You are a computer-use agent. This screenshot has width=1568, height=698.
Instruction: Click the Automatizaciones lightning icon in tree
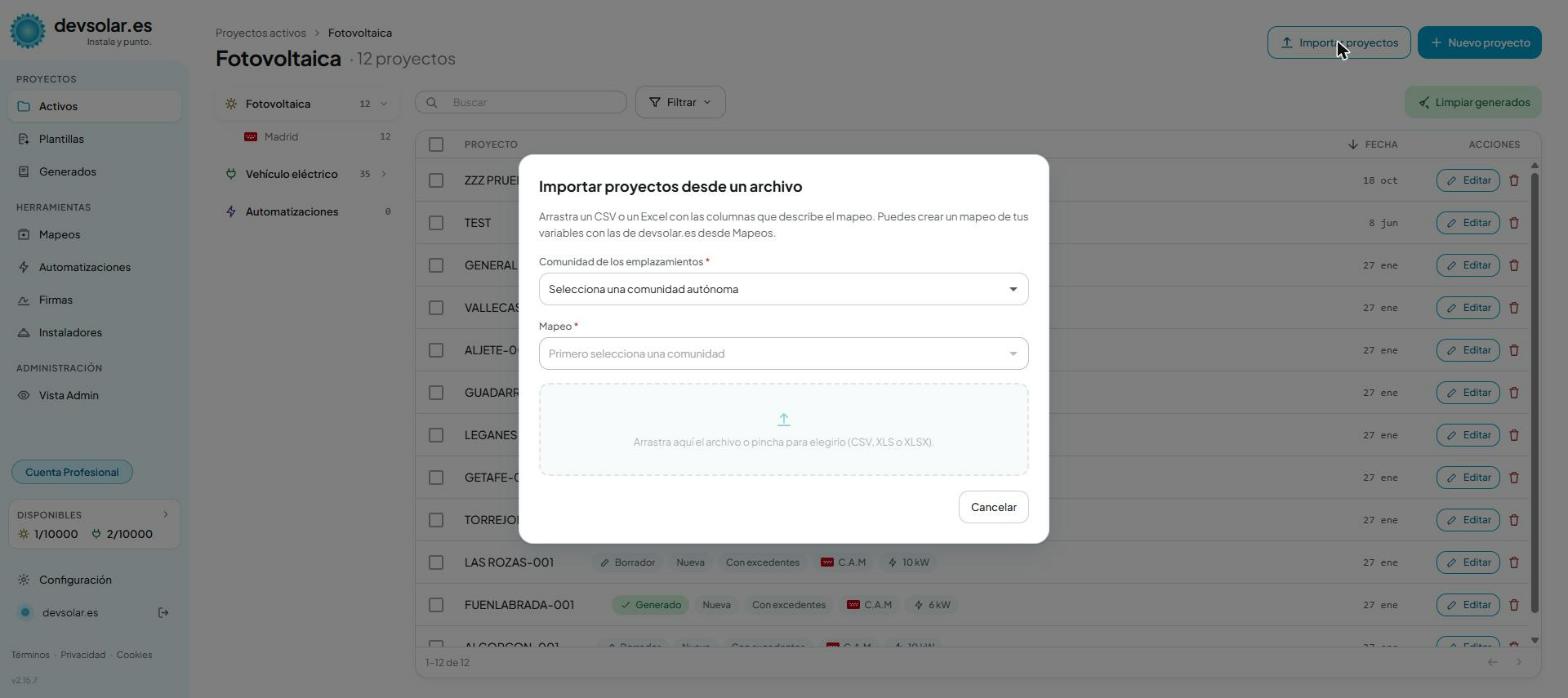coord(231,212)
